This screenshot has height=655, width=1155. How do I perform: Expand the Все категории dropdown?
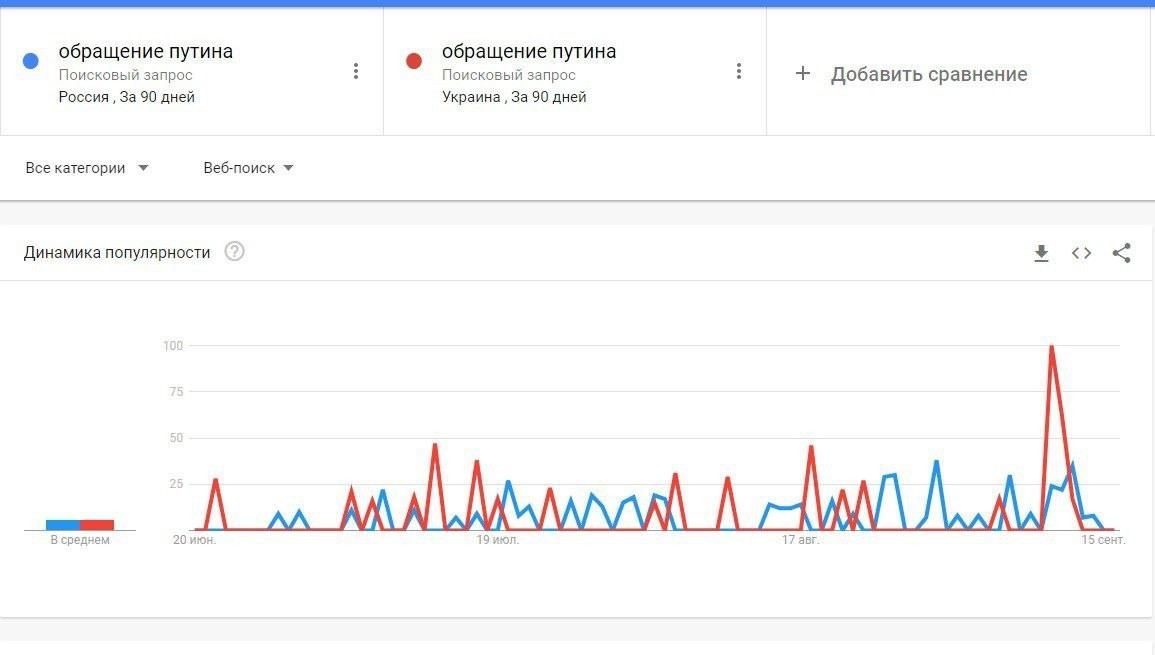[x=87, y=168]
